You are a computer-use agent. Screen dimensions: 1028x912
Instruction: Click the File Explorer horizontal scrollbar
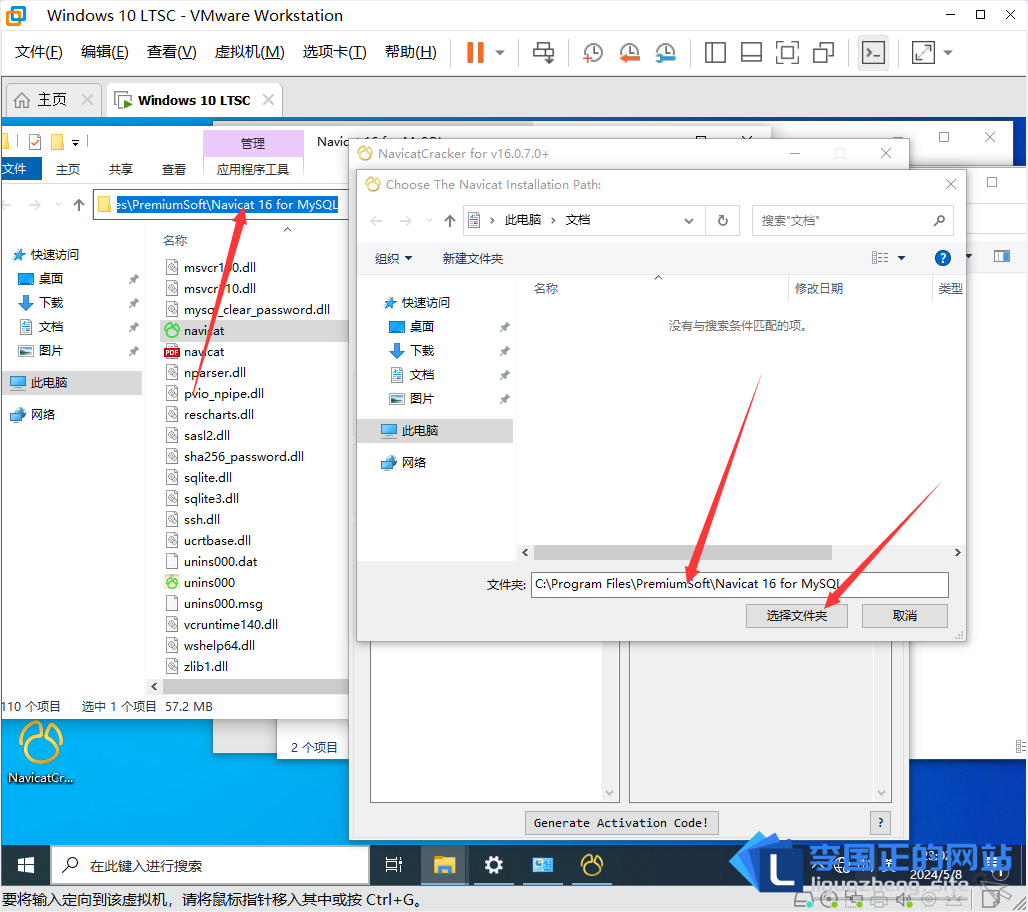tap(256, 686)
